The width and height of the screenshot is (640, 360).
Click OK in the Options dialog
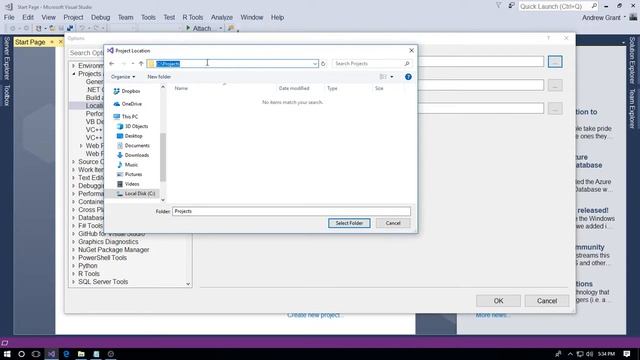pyautogui.click(x=498, y=301)
